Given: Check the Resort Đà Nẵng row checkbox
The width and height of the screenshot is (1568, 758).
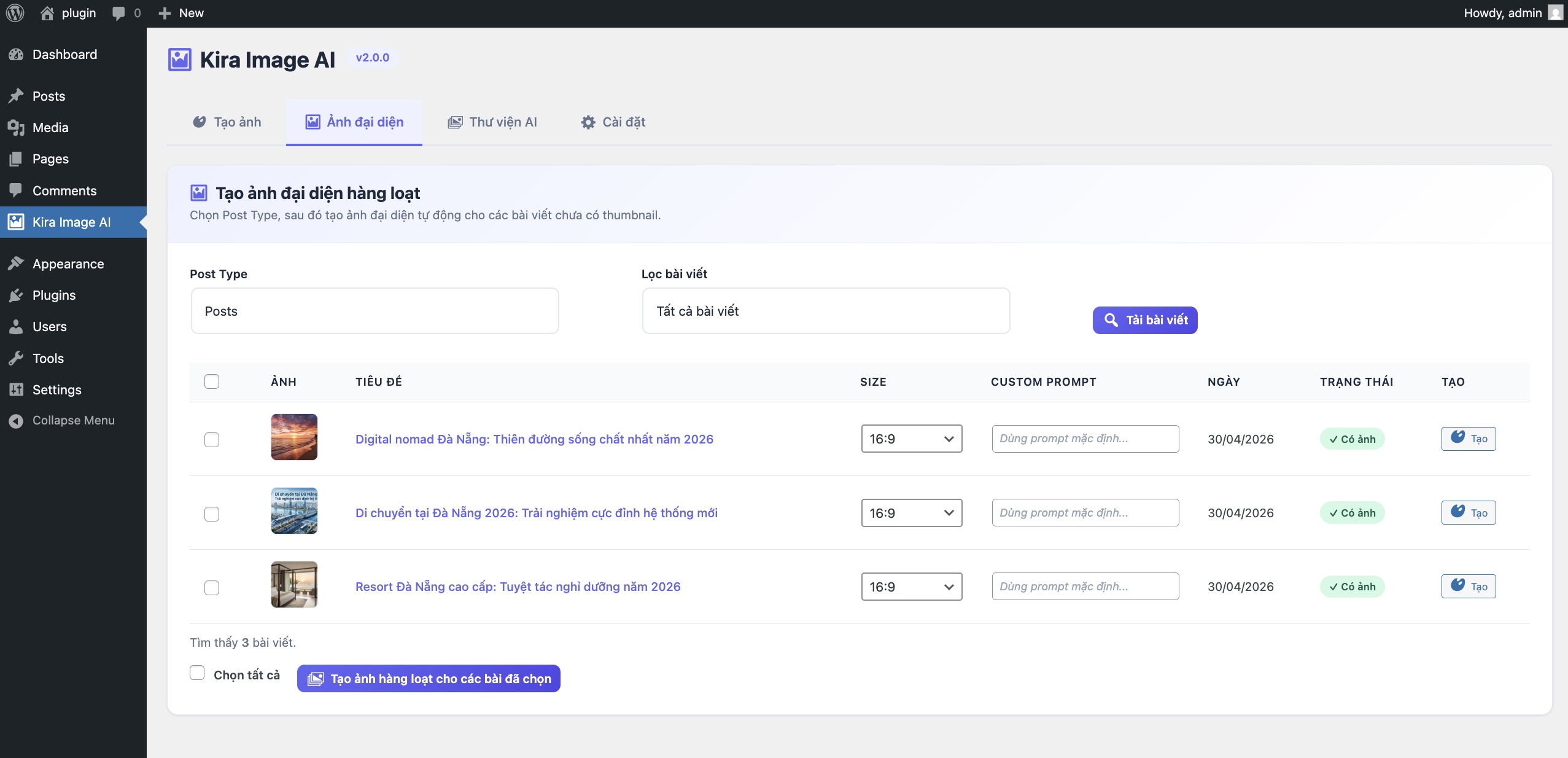Looking at the screenshot, I should (x=212, y=588).
